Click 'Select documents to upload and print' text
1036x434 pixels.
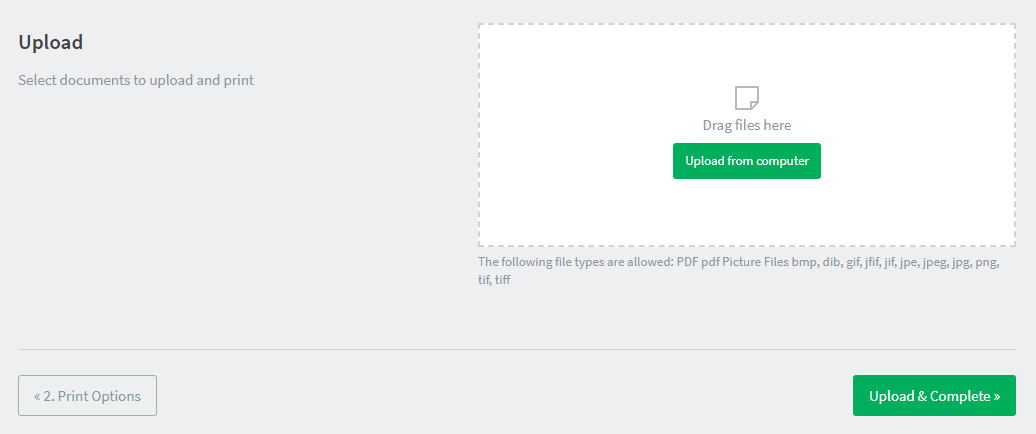pos(136,79)
